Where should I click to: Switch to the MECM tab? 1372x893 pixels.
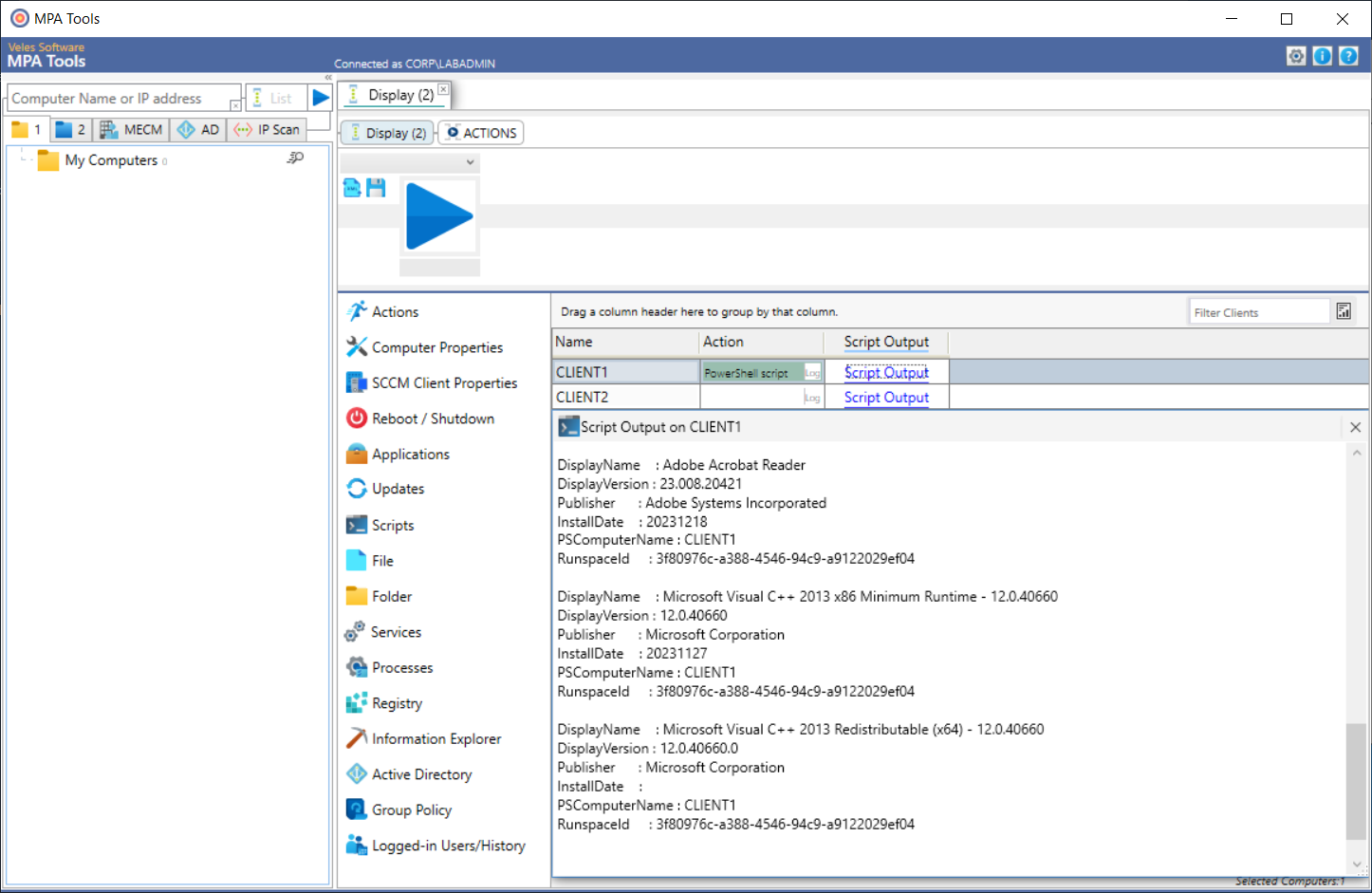(x=131, y=129)
